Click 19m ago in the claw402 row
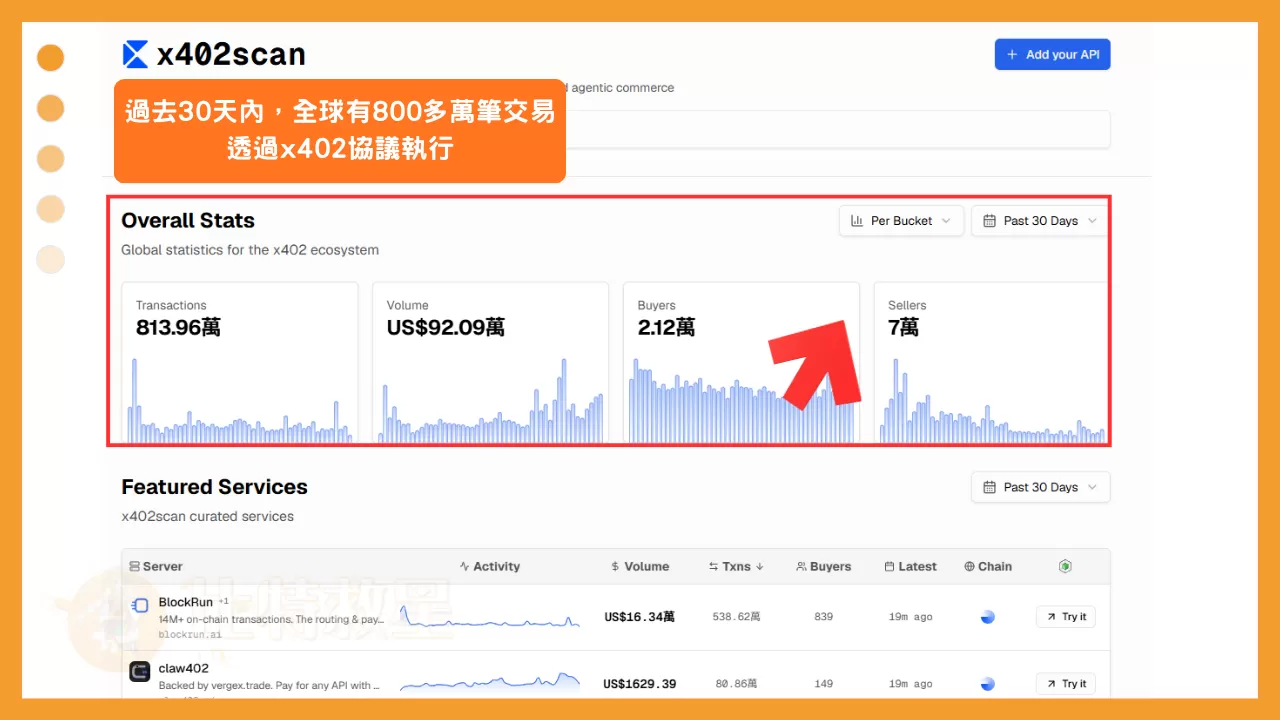This screenshot has height=720, width=1280. (x=911, y=684)
